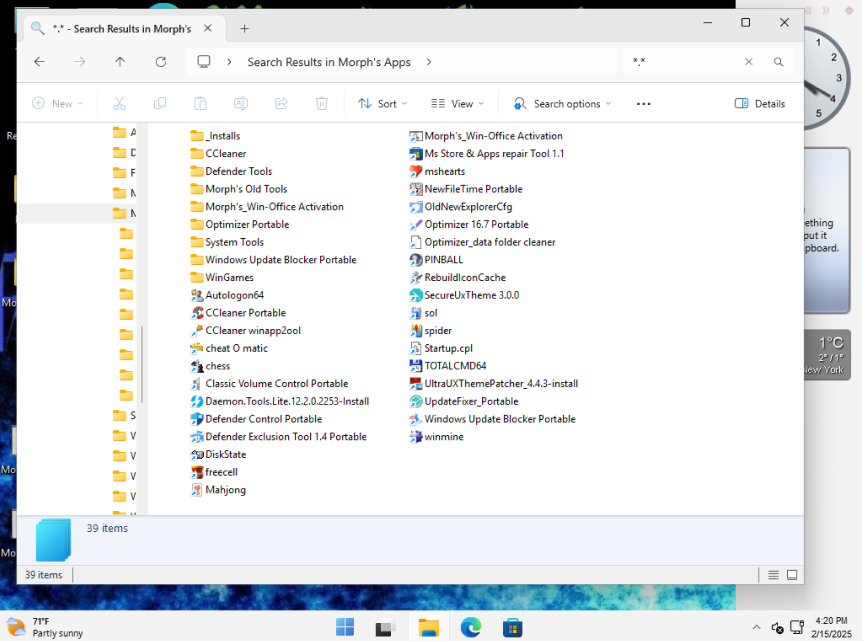Image resolution: width=862 pixels, height=641 pixels.
Task: Select UpdateFixer_Portable file
Action: tap(465, 401)
